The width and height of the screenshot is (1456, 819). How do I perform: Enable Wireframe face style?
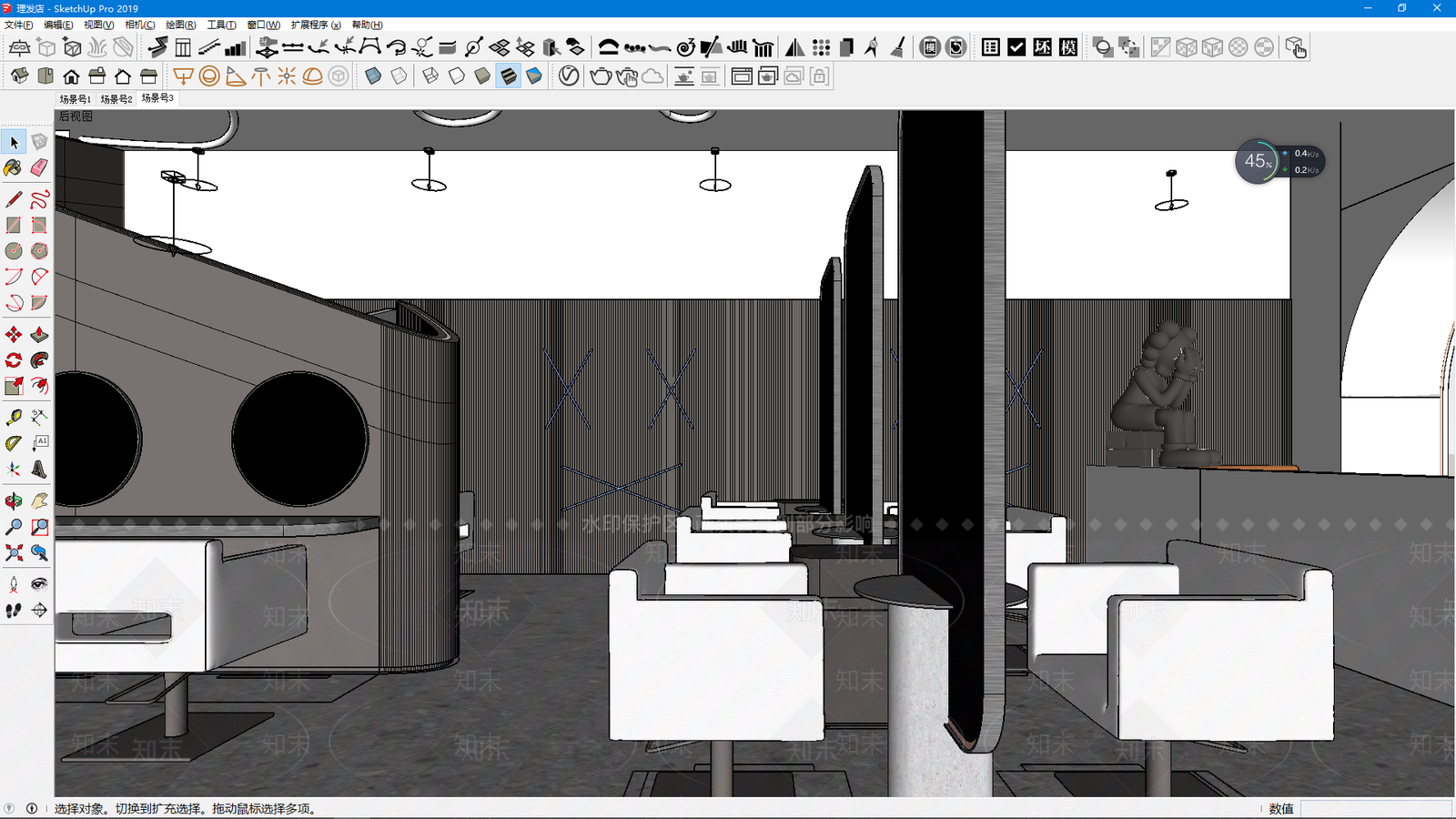(430, 76)
